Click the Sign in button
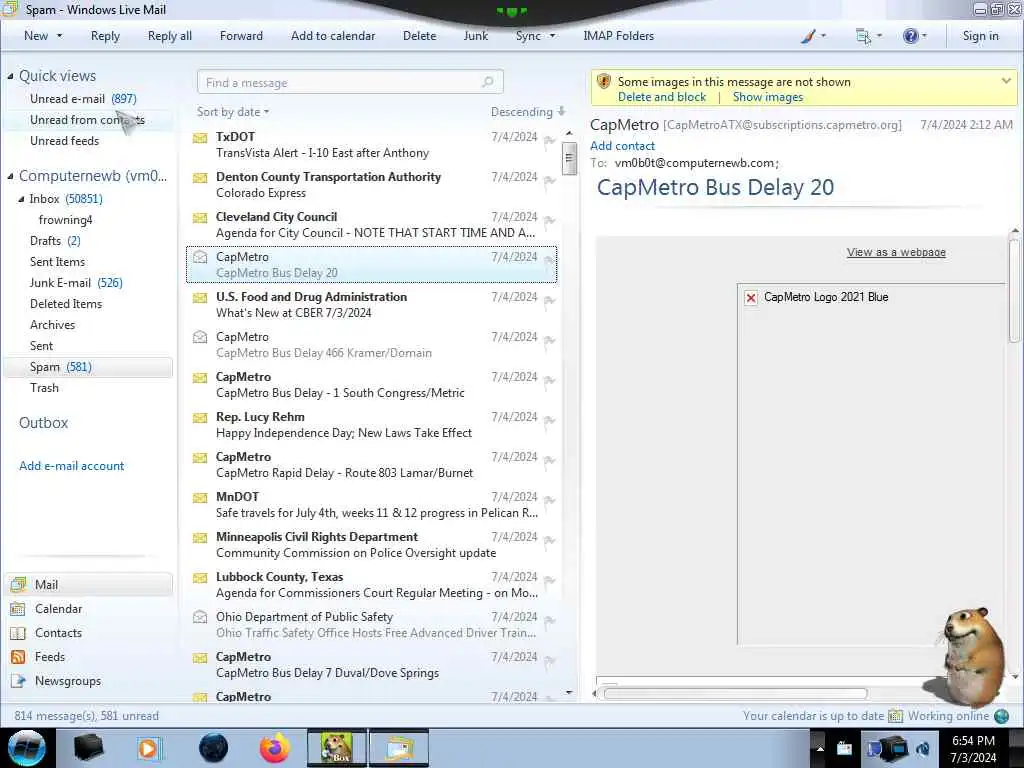Viewport: 1024px width, 768px height. pos(980,36)
